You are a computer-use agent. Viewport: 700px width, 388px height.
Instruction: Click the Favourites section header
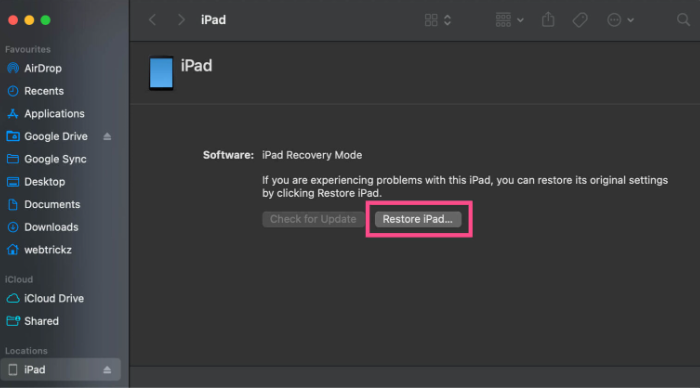tap(28, 49)
